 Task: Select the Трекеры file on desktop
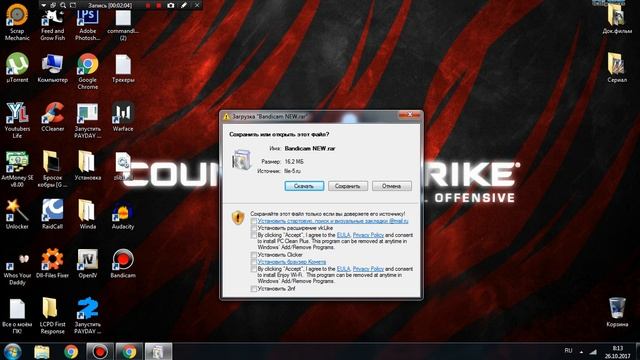[x=123, y=68]
